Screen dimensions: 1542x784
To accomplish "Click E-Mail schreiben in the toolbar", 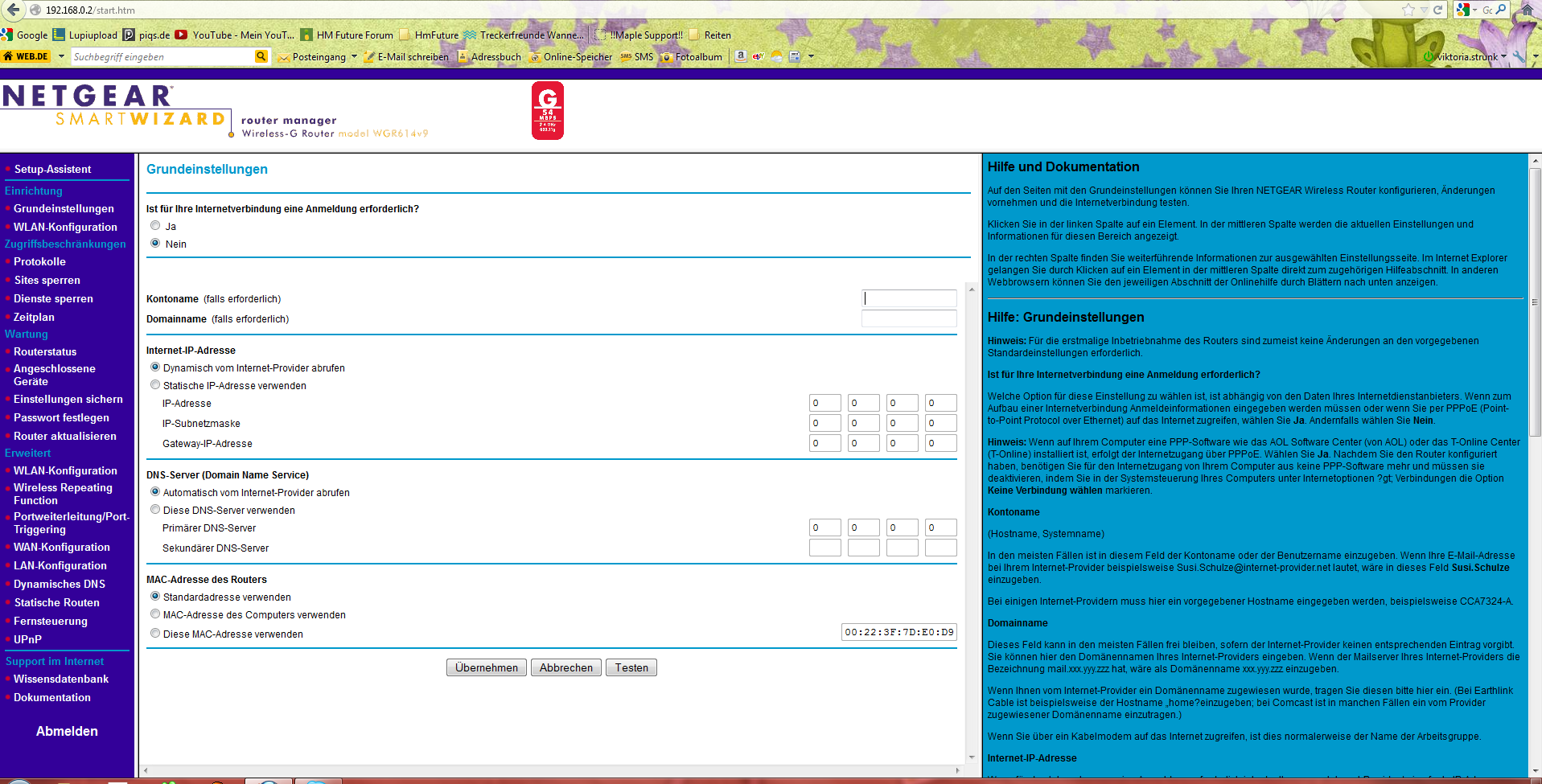I will 406,56.
